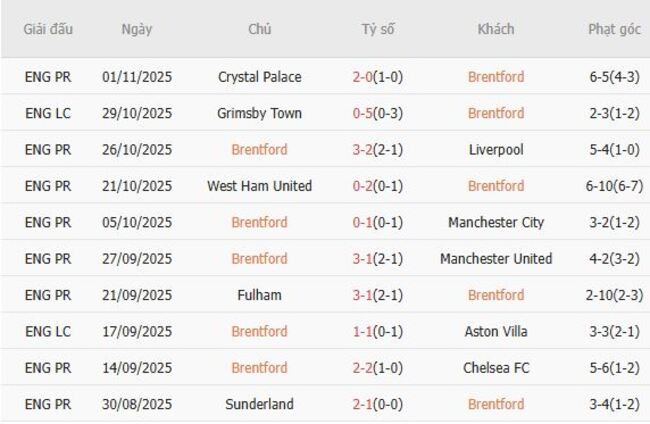Select Liverpool in the away column
The height and width of the screenshot is (424, 650).
tap(496, 150)
